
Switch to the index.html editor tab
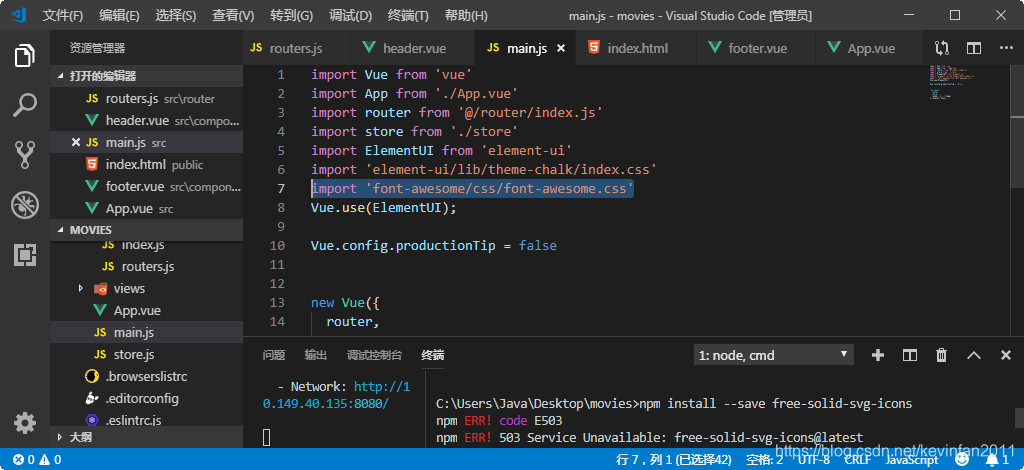(x=636, y=48)
